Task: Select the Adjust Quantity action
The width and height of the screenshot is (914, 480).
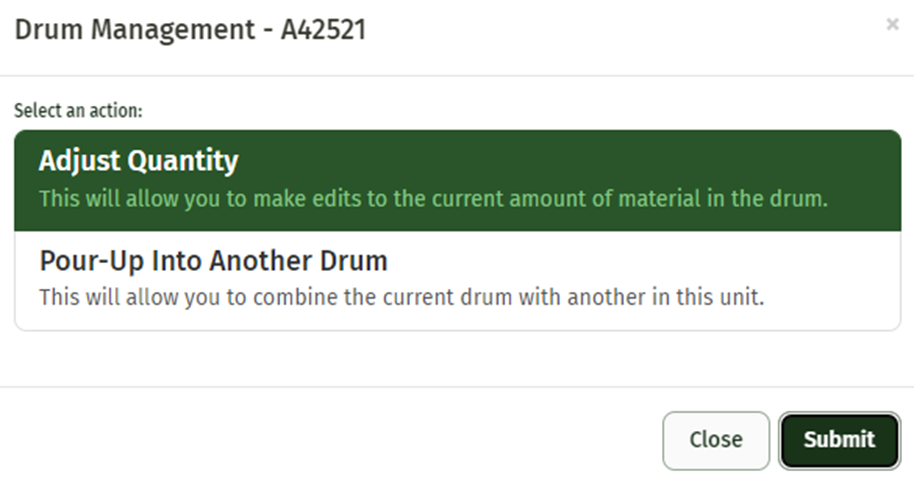Action: pos(457,180)
